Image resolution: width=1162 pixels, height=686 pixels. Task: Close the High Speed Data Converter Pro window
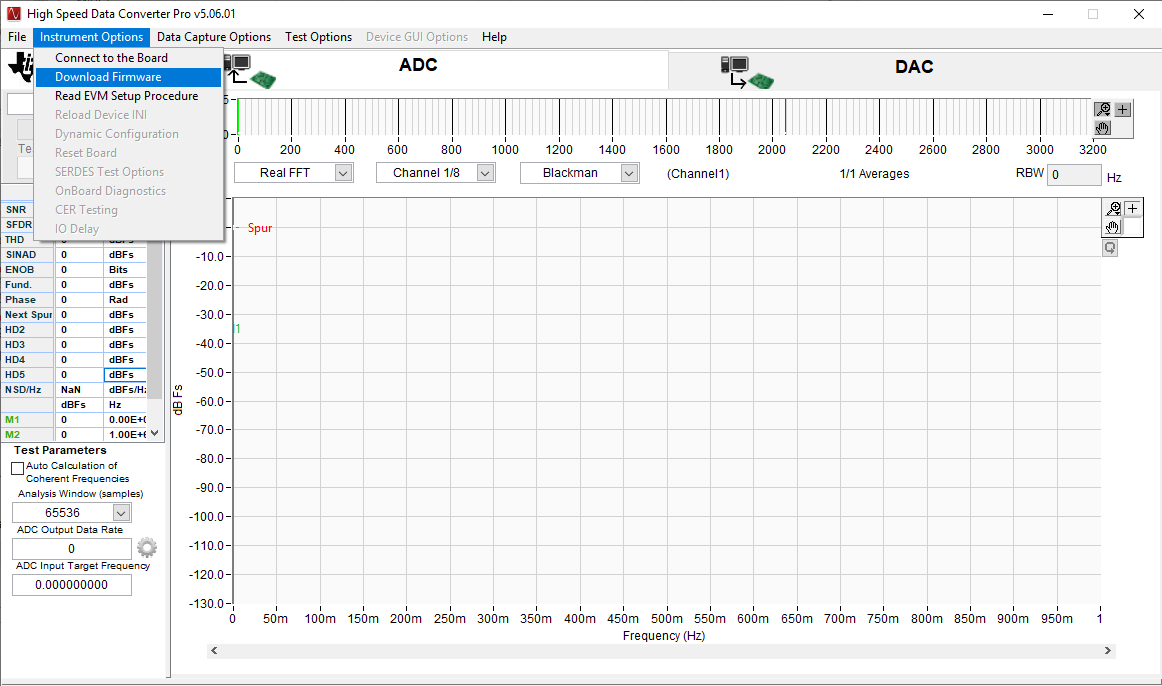(1139, 14)
